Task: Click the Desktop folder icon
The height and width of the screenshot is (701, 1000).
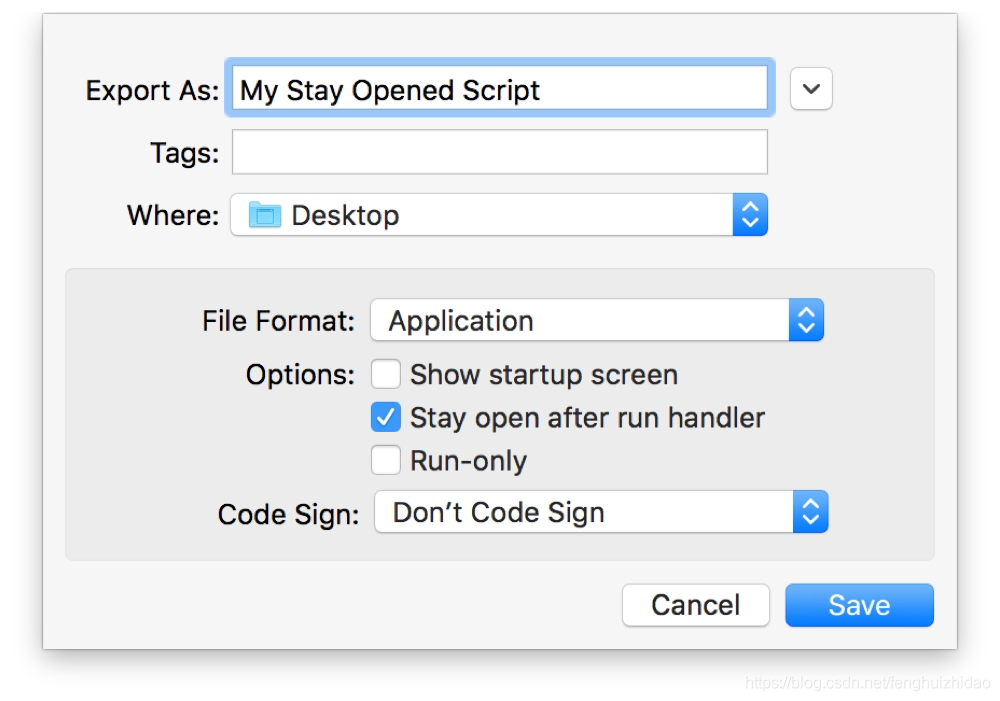Action: pos(265,214)
